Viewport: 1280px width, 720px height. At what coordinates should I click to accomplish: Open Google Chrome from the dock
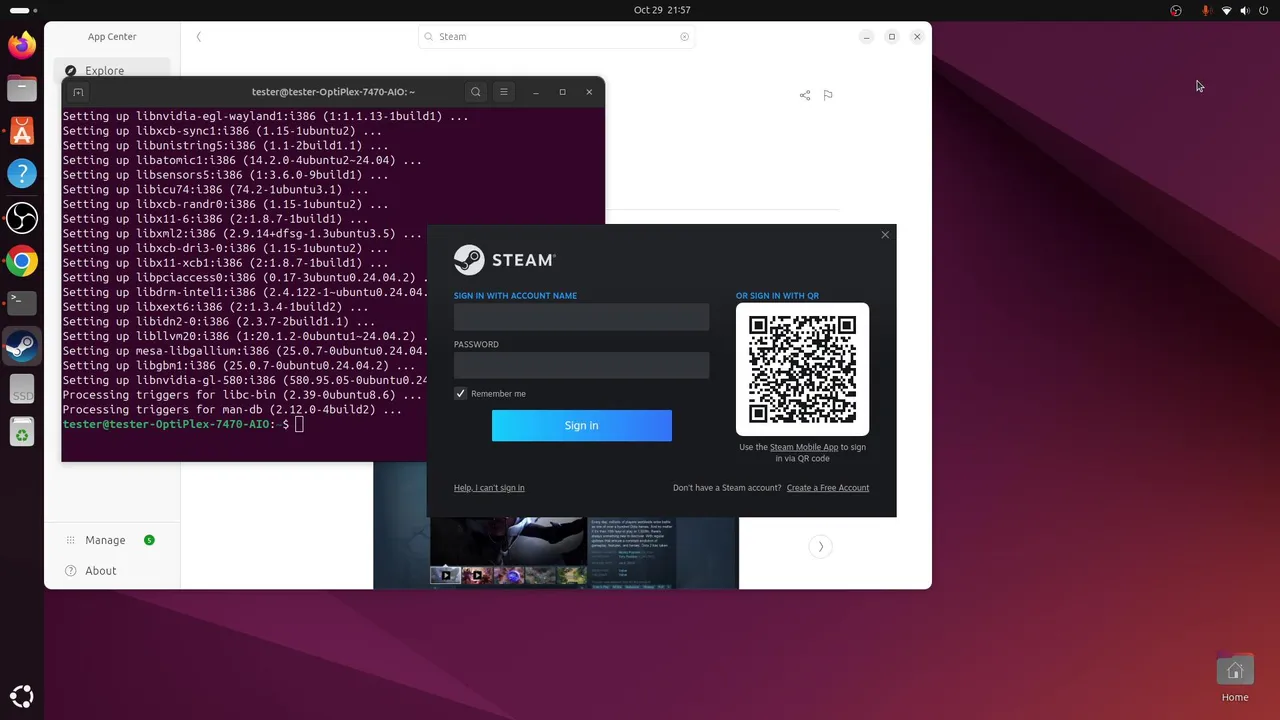click(22, 261)
